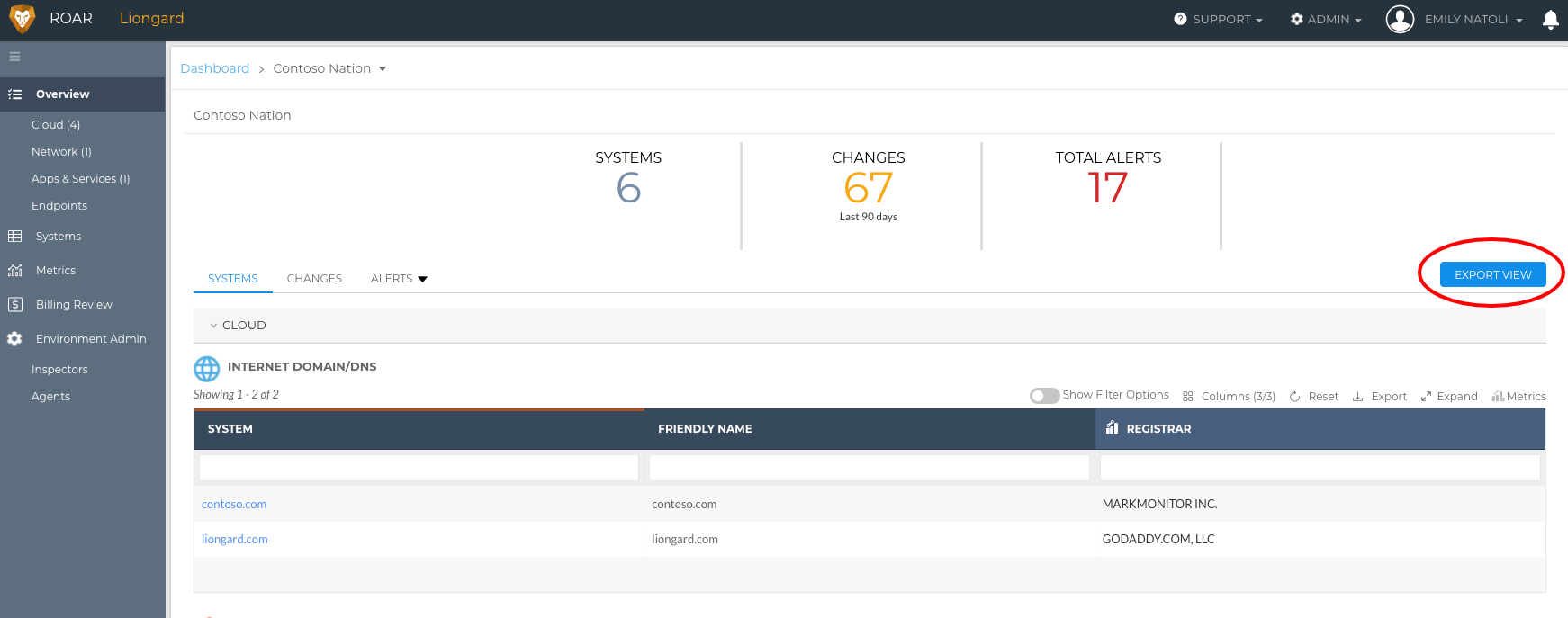Screen dimensions: 1568x618
Task: Click the Admin gear icon in header
Action: (x=1296, y=19)
